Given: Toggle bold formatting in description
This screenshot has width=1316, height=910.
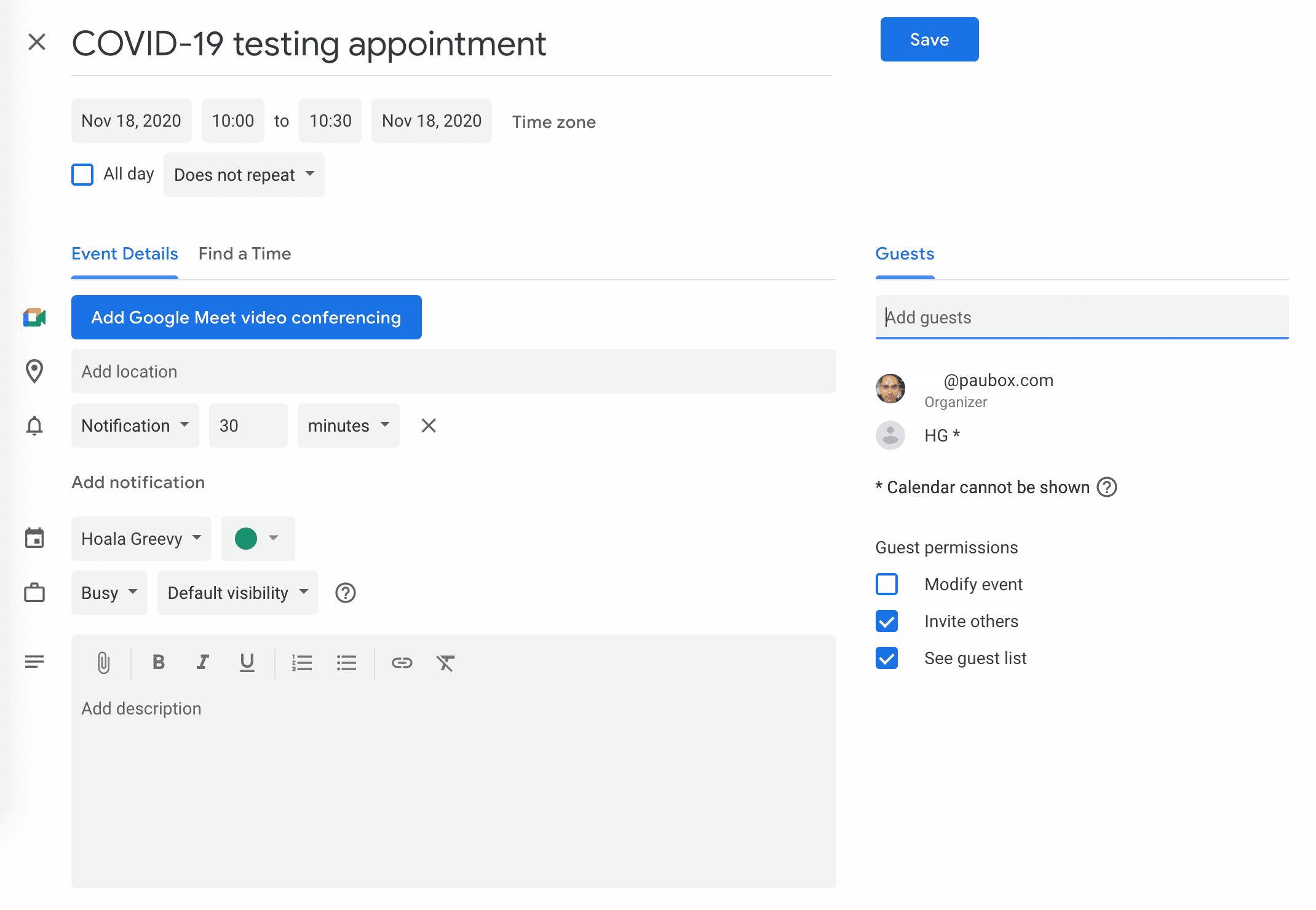Looking at the screenshot, I should 158,662.
